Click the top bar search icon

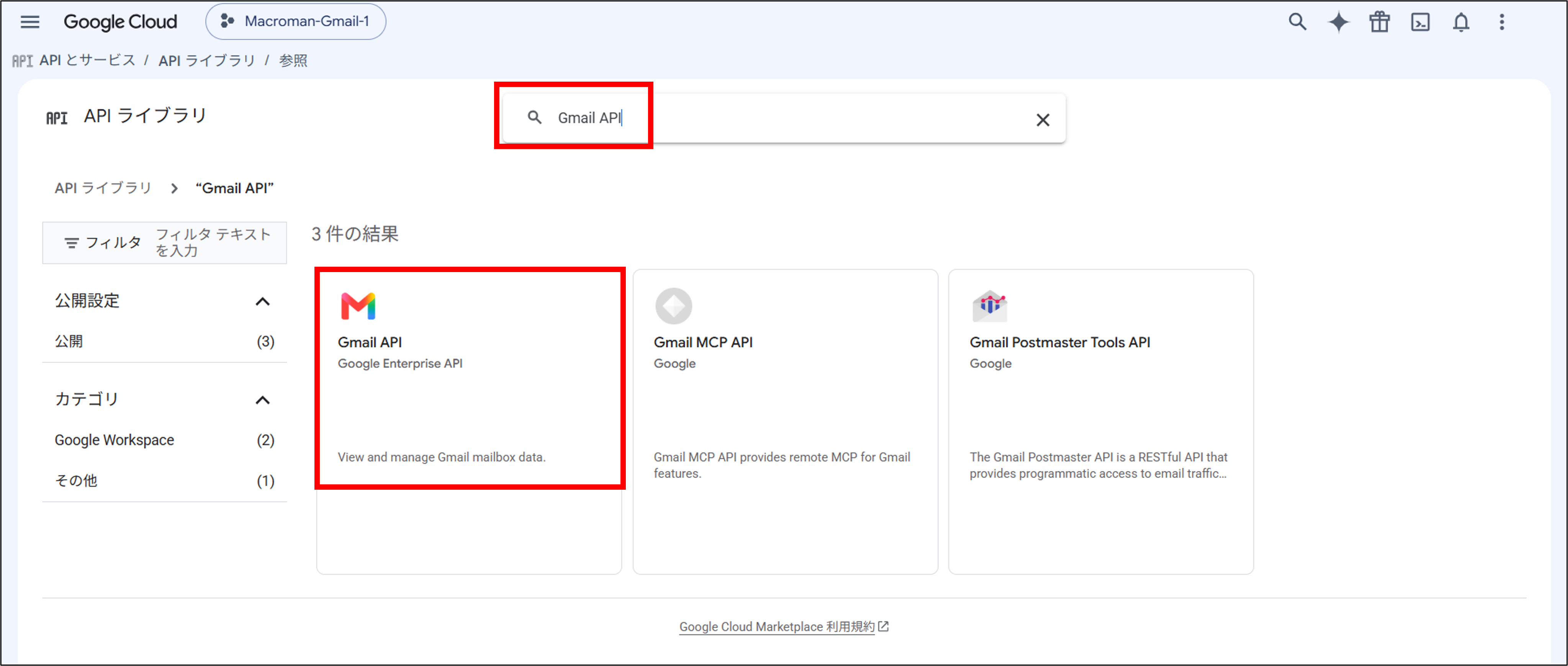pos(1297,22)
